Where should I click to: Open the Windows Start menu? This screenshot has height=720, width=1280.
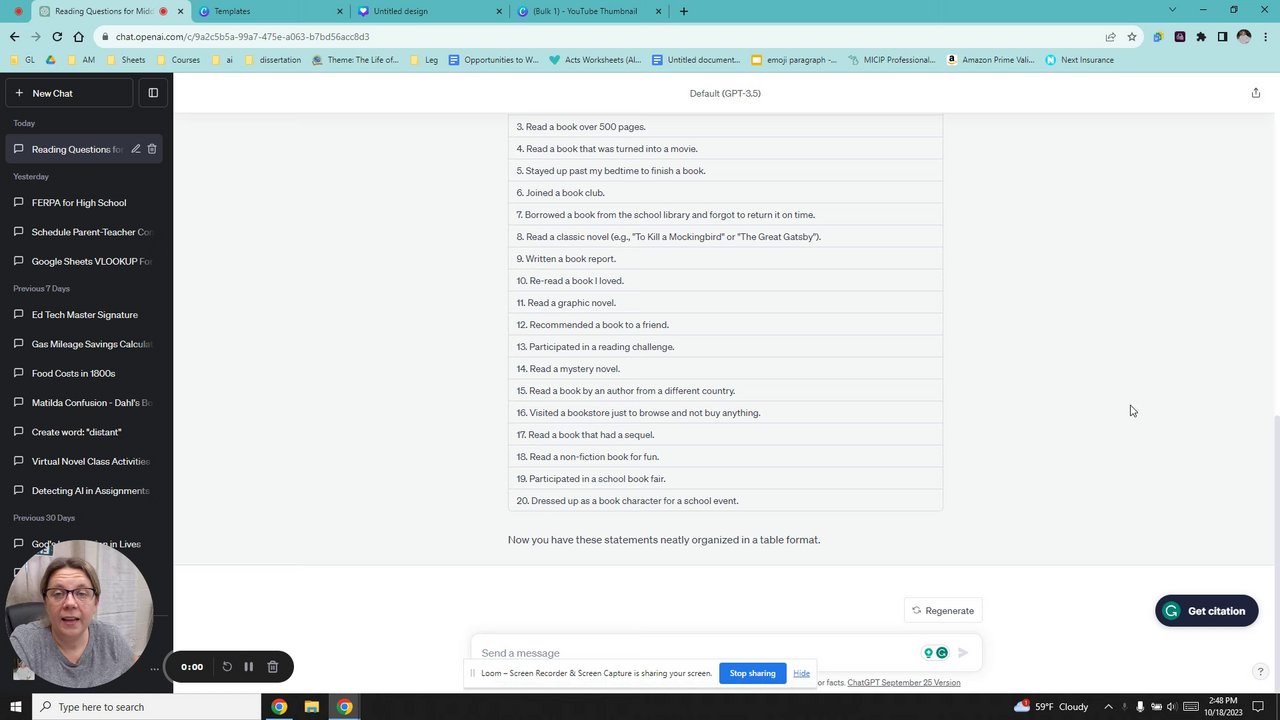[15, 707]
